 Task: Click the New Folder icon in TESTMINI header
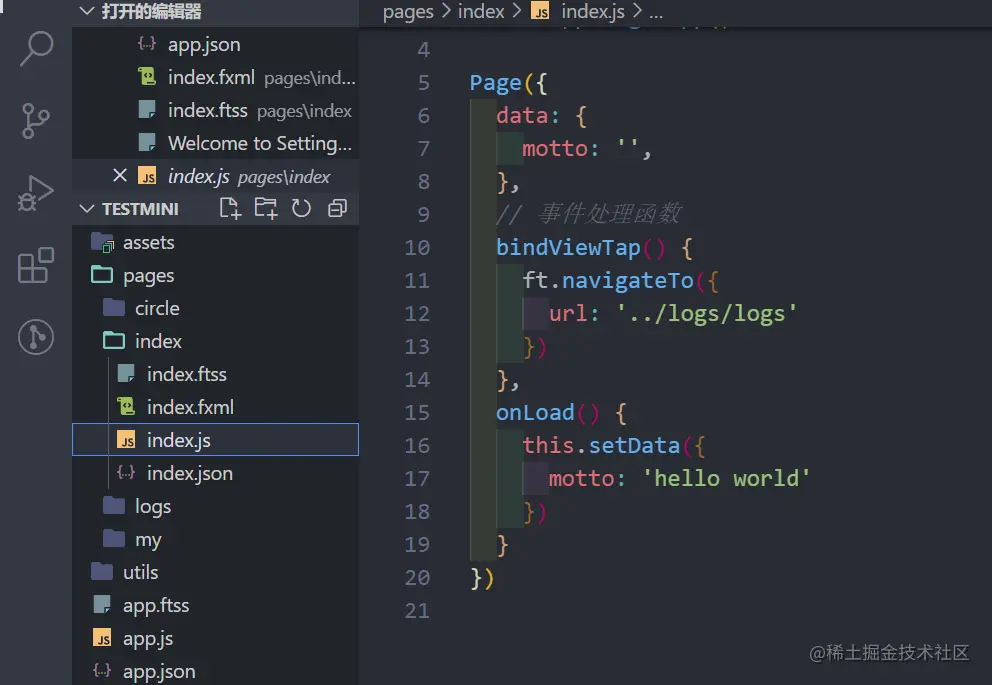click(266, 208)
